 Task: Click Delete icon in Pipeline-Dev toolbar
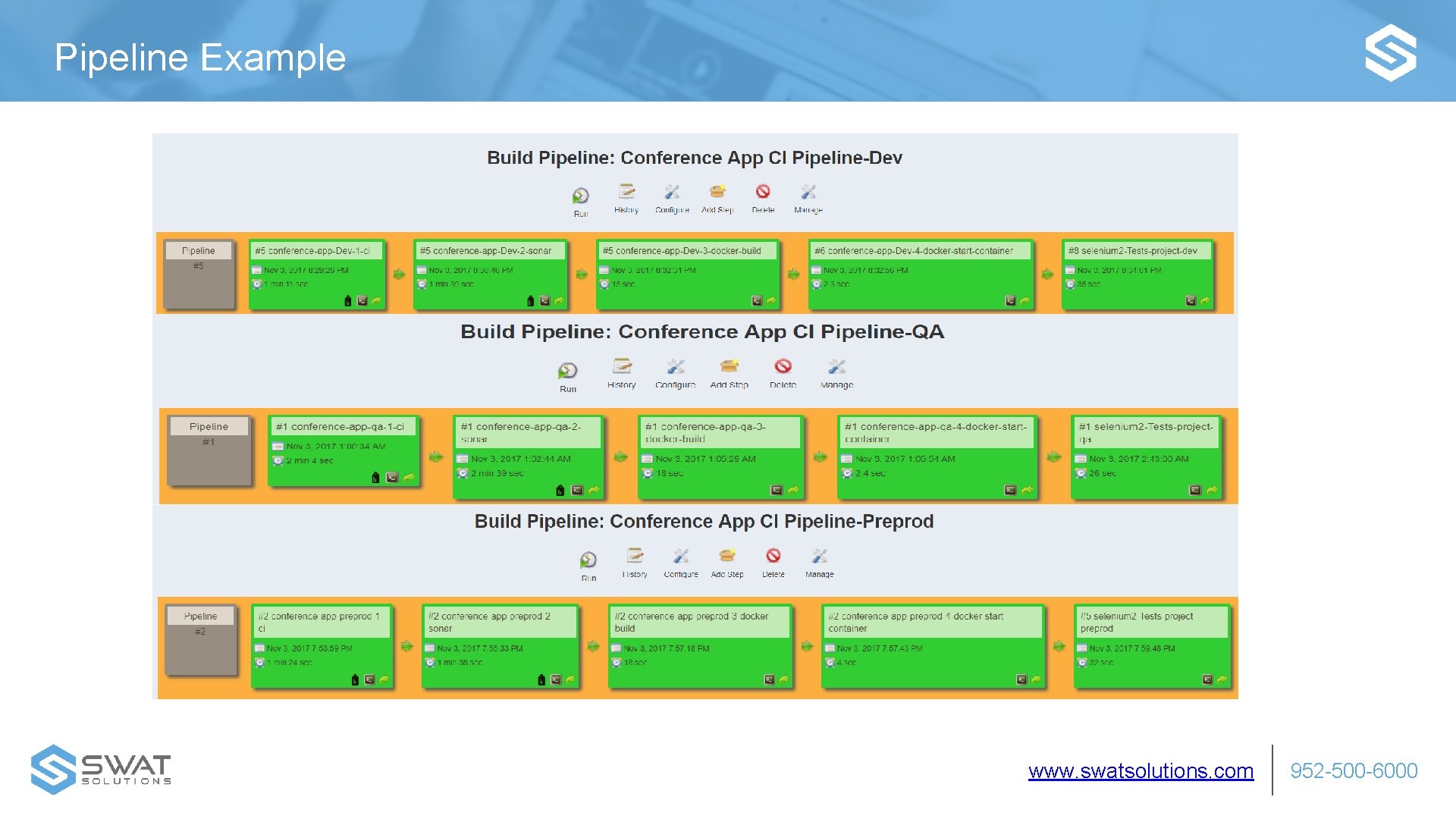coord(763,192)
